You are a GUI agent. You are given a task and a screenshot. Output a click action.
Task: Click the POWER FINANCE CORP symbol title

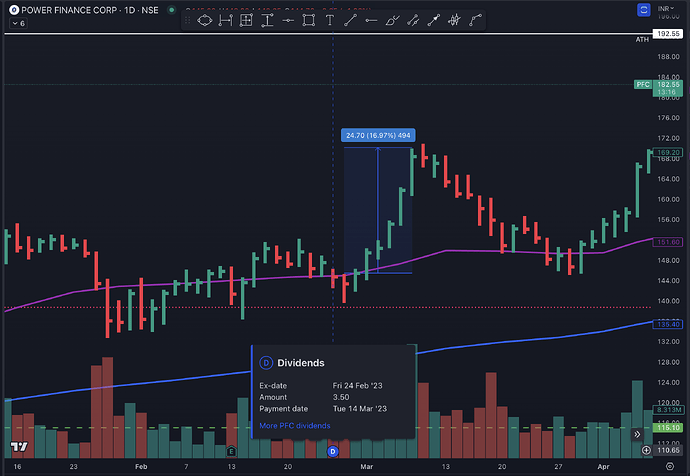[x=90, y=10]
